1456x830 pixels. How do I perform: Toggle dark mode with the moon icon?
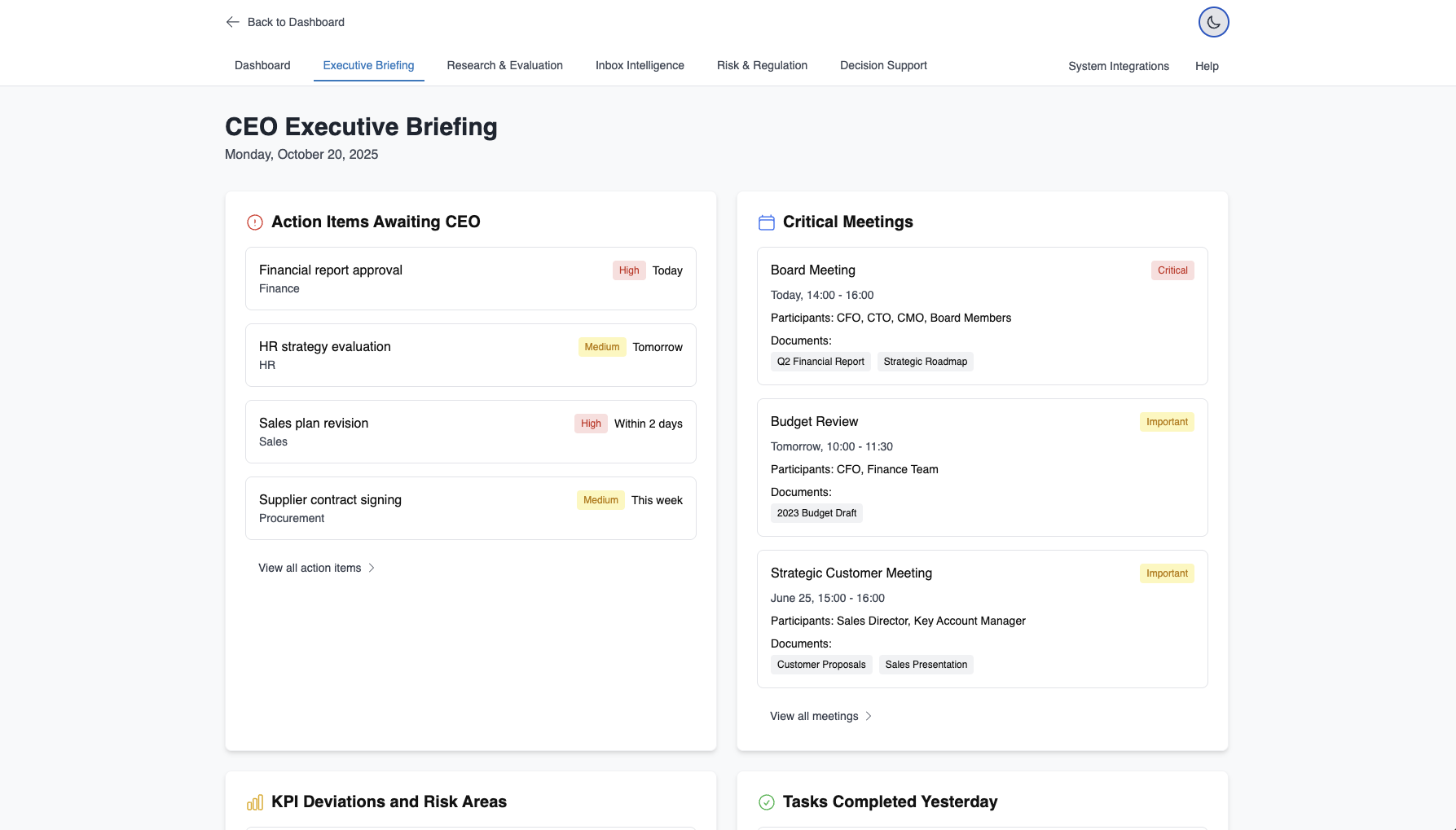tap(1213, 22)
